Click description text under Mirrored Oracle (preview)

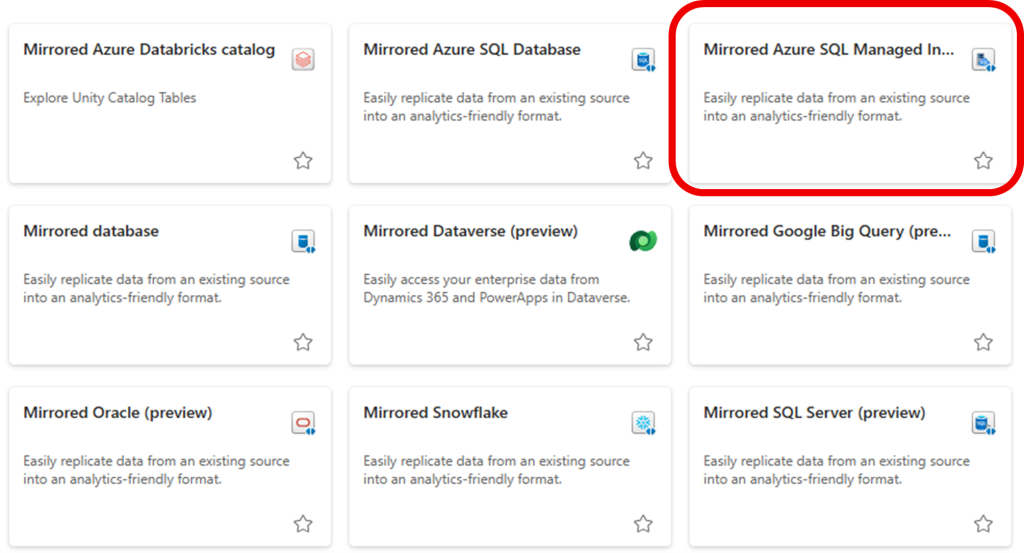[x=156, y=470]
